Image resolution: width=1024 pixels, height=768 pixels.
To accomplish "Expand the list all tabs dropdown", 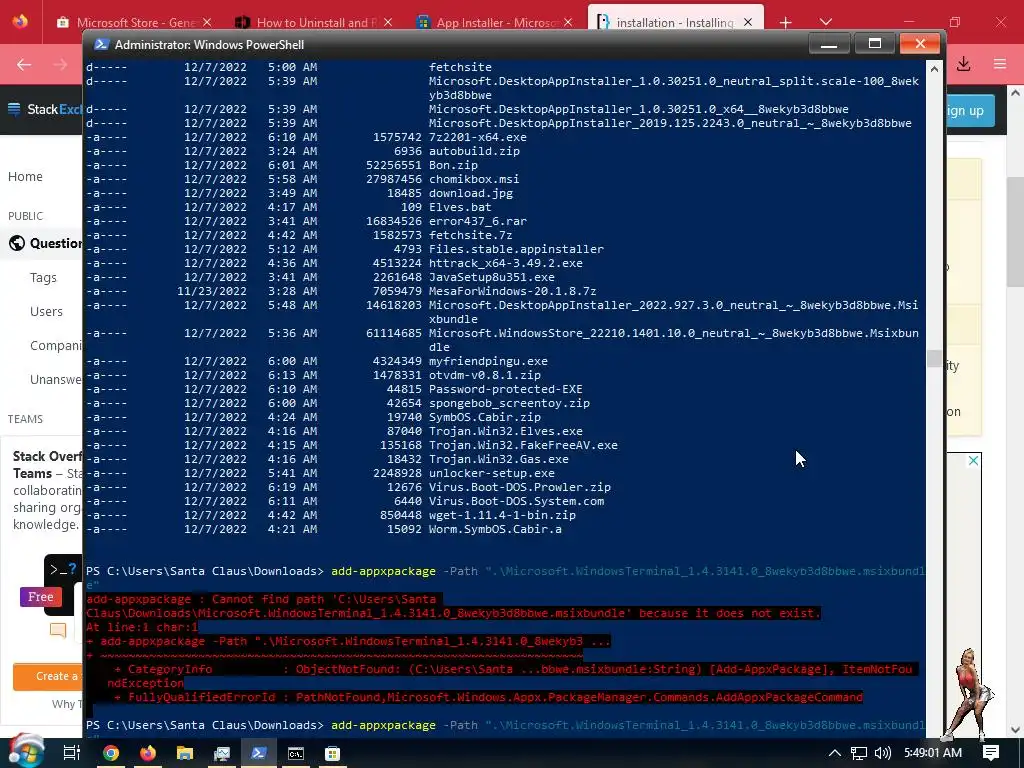I will coord(825,22).
